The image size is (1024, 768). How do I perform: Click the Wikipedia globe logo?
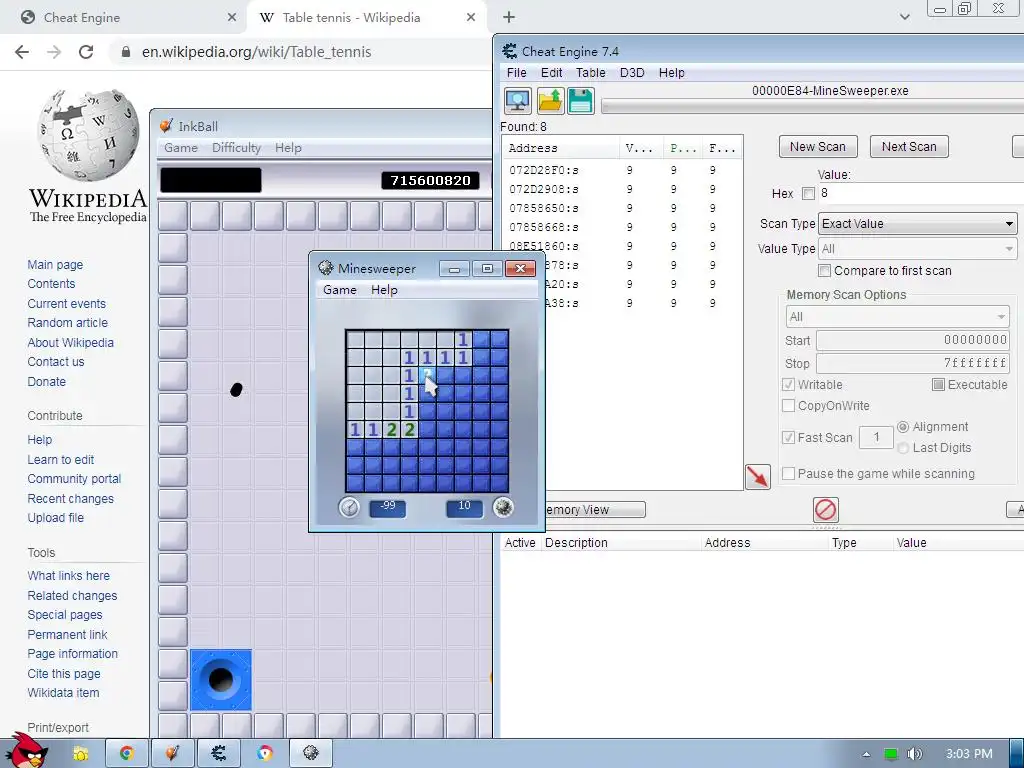(88, 135)
